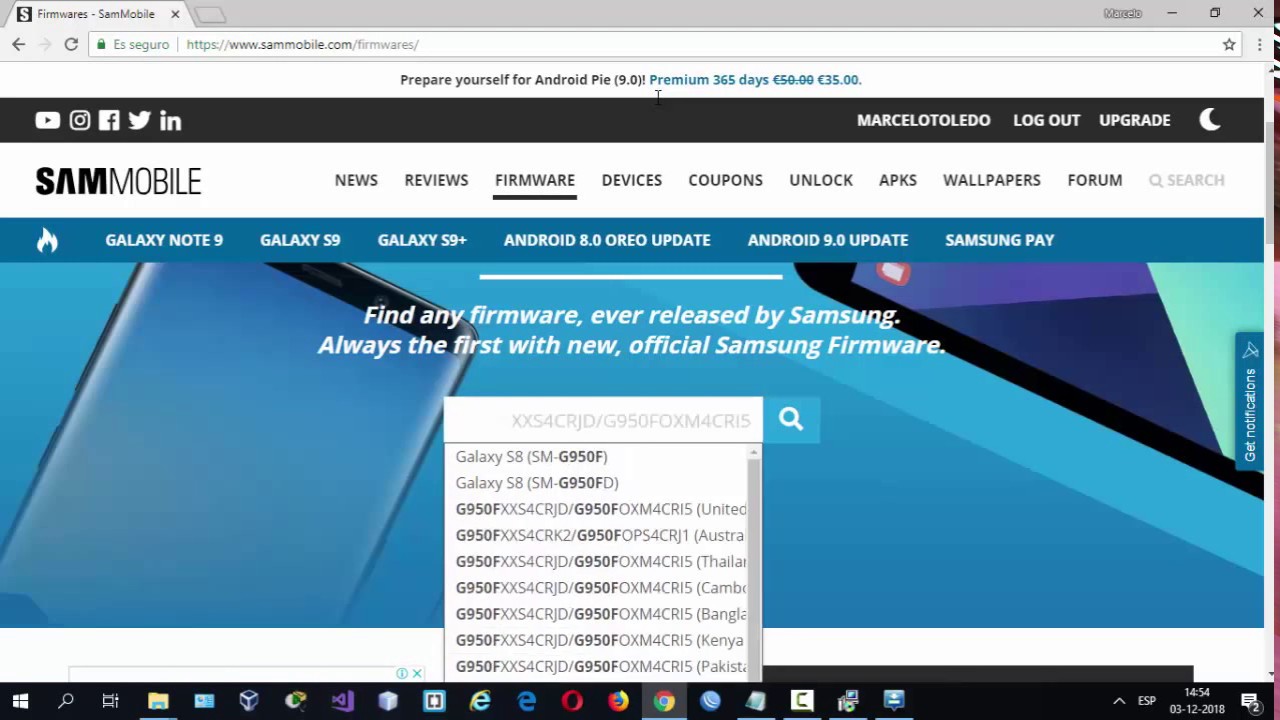Screen dimensions: 1280x720
Task: Select suggestion Galaxy S8 (SM-G950FD)
Action: (x=597, y=483)
